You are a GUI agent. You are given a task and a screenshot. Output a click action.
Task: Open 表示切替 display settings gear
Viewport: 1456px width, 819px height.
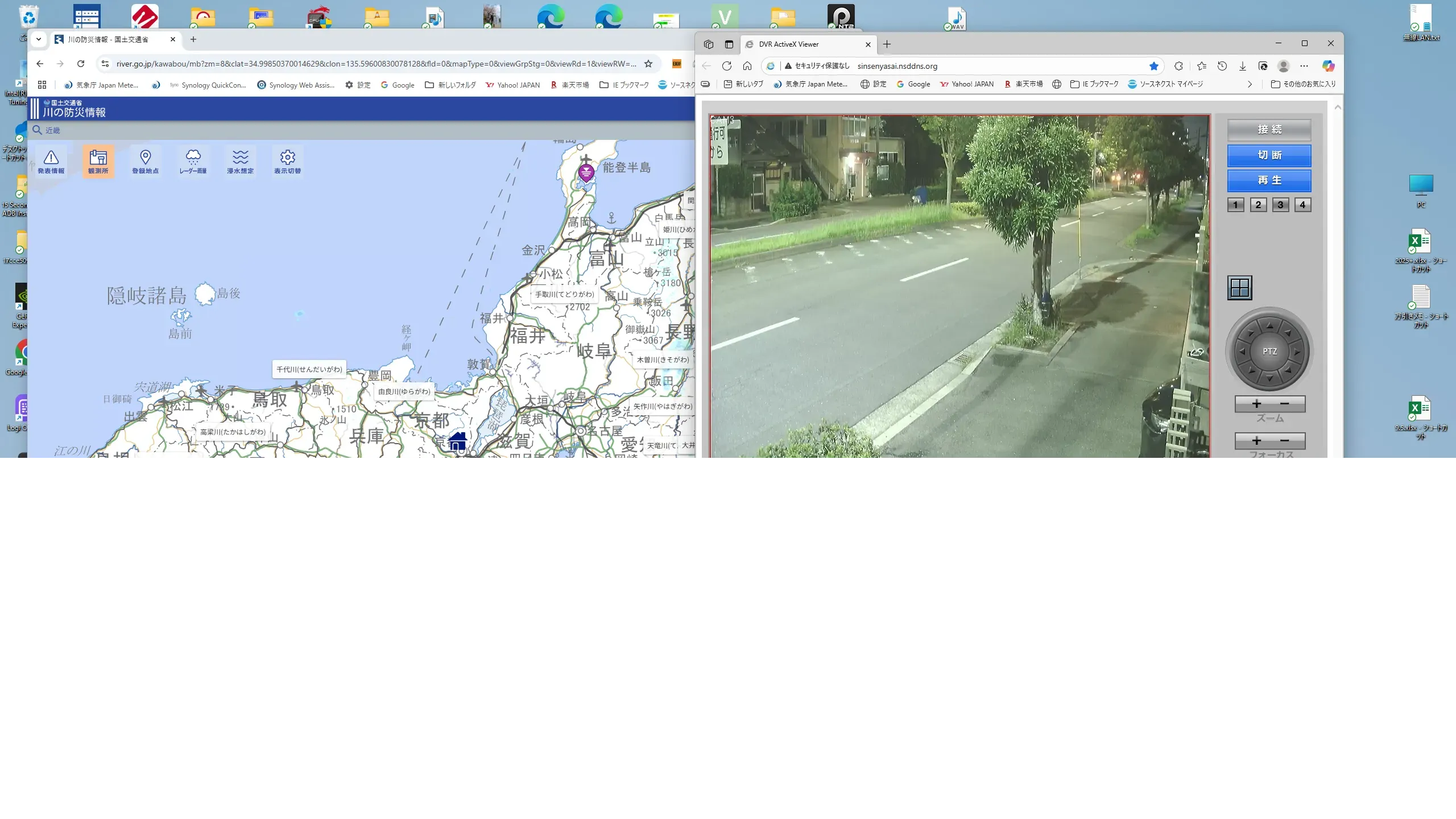point(287,161)
